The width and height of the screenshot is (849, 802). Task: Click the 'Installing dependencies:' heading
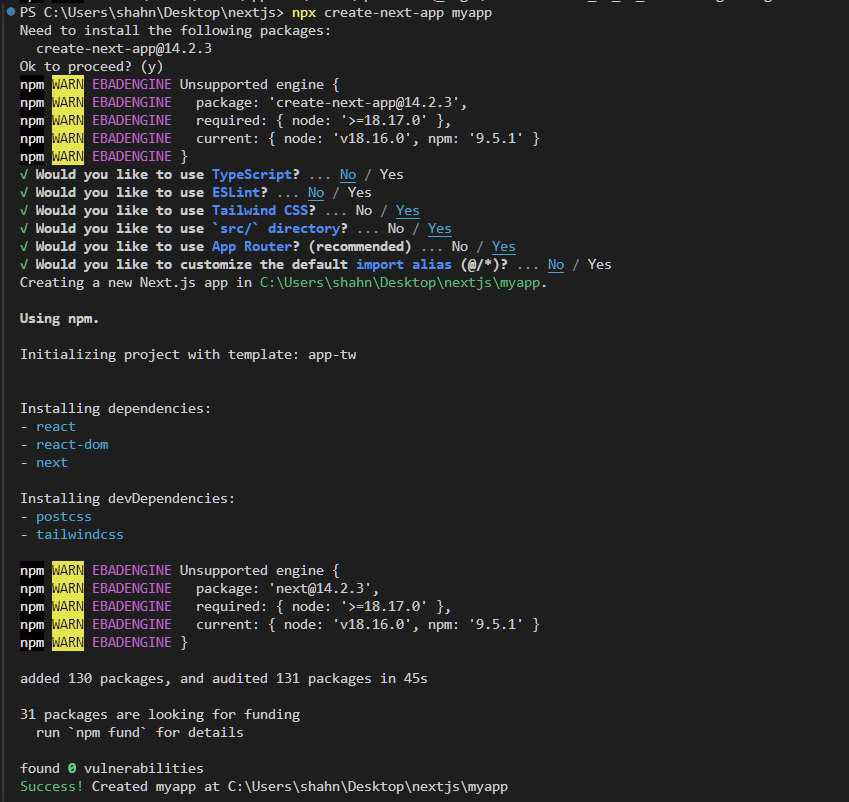pyautogui.click(x=115, y=408)
